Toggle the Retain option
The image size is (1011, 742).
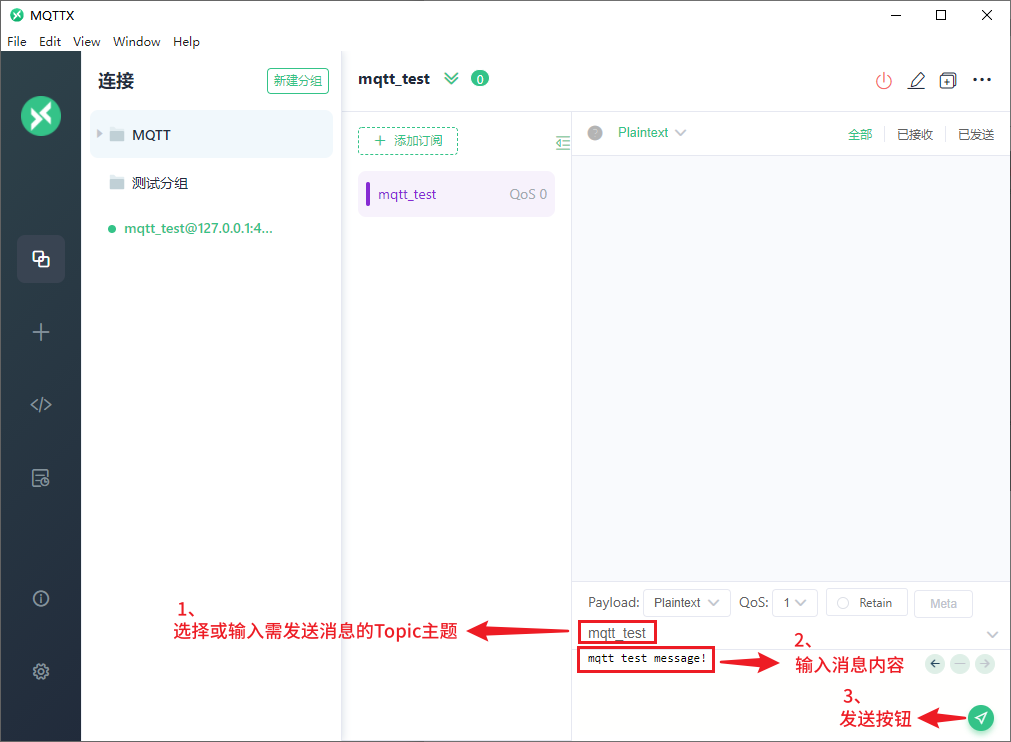click(866, 603)
